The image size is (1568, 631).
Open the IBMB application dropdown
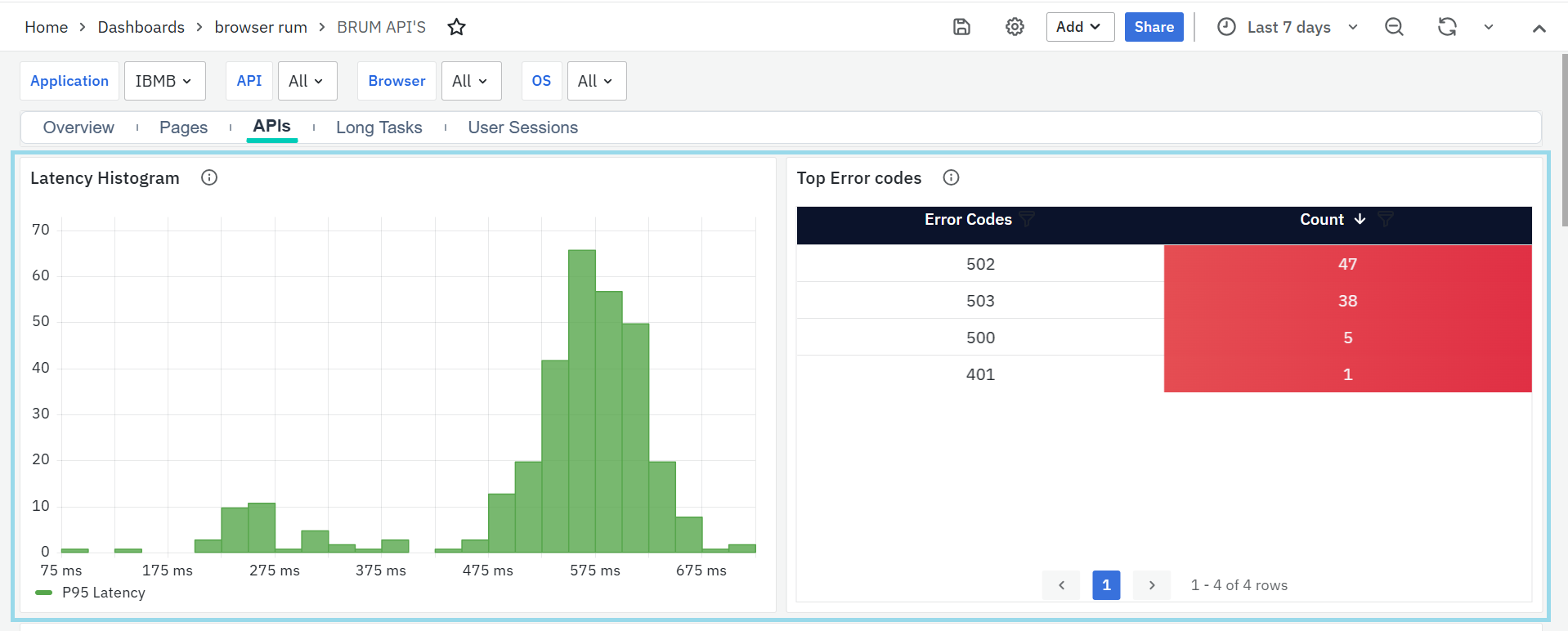(164, 81)
